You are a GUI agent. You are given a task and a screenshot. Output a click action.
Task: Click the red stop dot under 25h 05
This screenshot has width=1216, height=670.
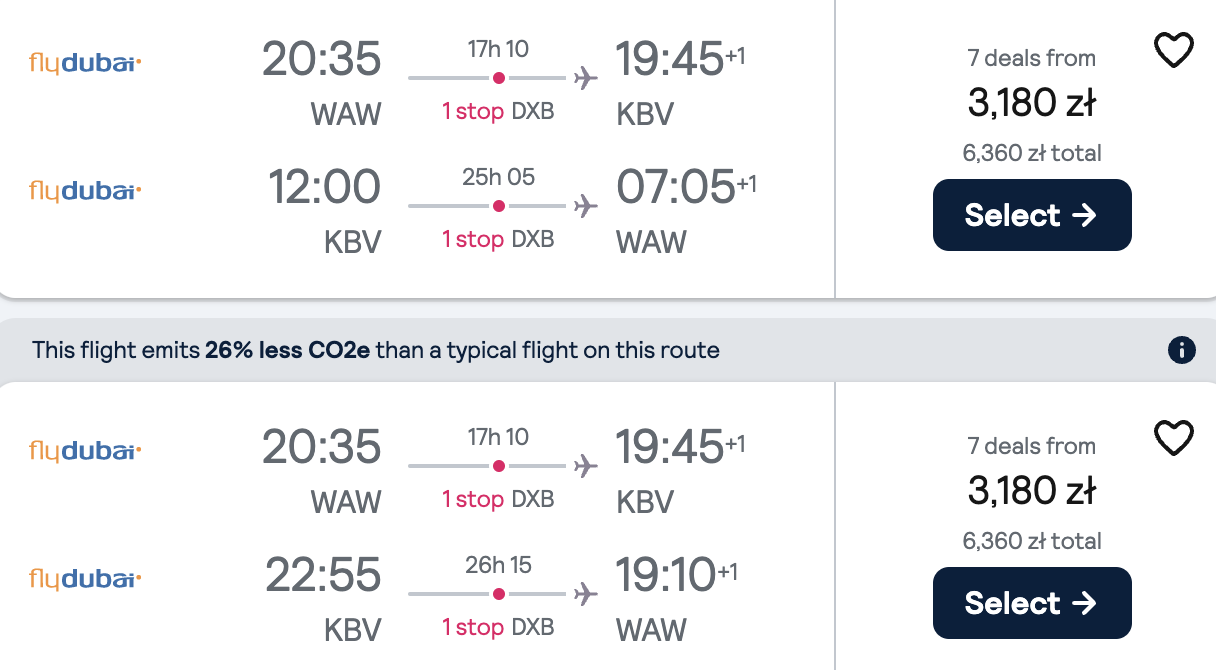pyautogui.click(x=498, y=206)
